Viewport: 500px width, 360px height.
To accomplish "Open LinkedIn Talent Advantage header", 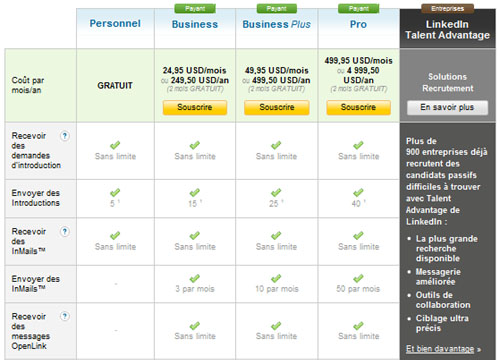I will 447,30.
